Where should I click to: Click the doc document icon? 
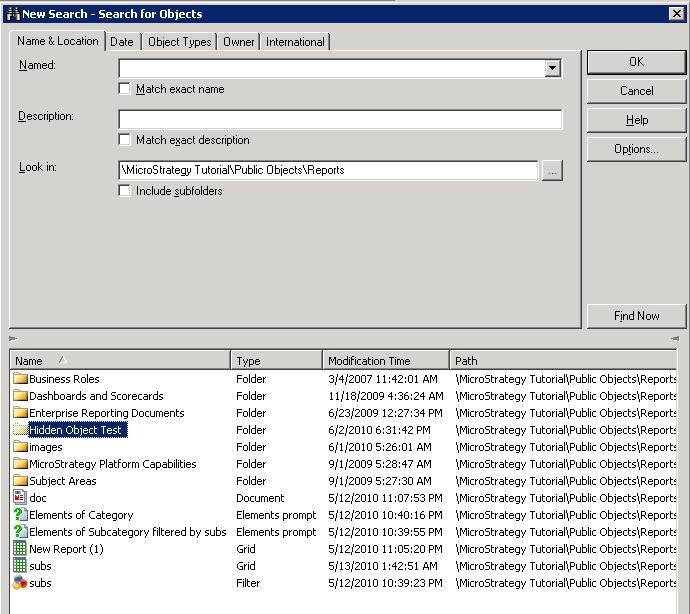tap(20, 498)
